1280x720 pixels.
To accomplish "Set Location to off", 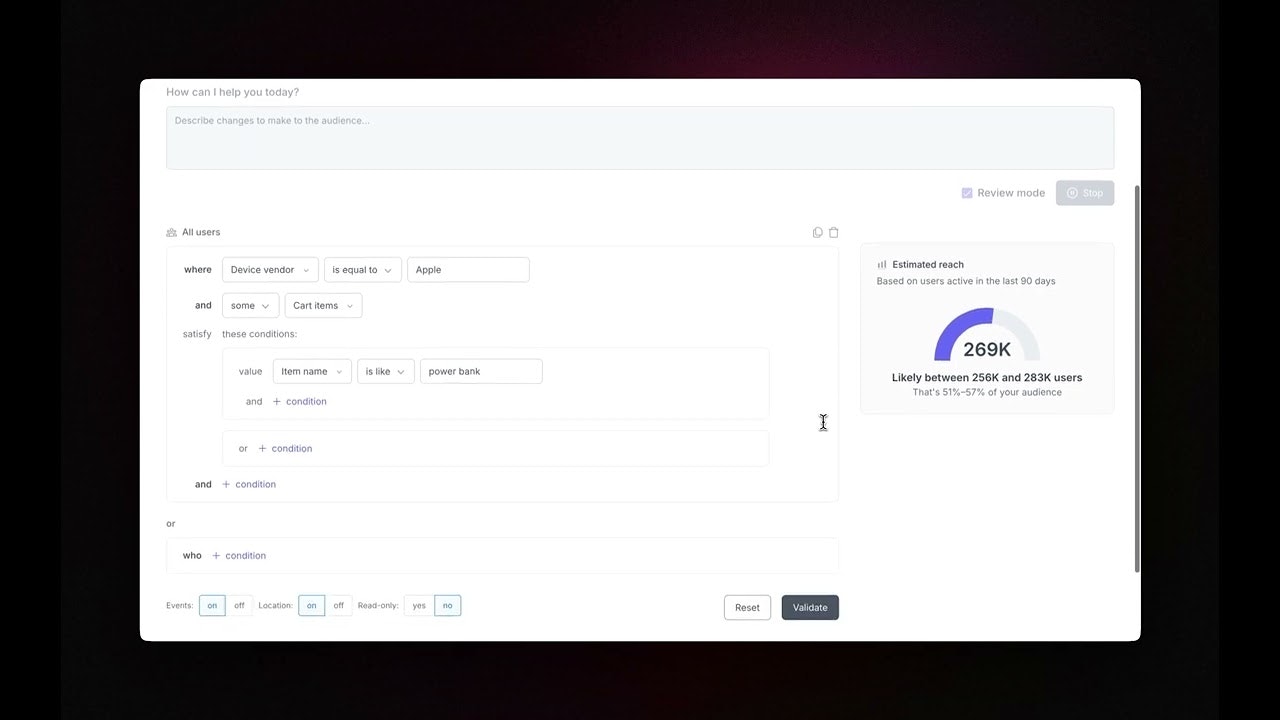I will tap(339, 605).
